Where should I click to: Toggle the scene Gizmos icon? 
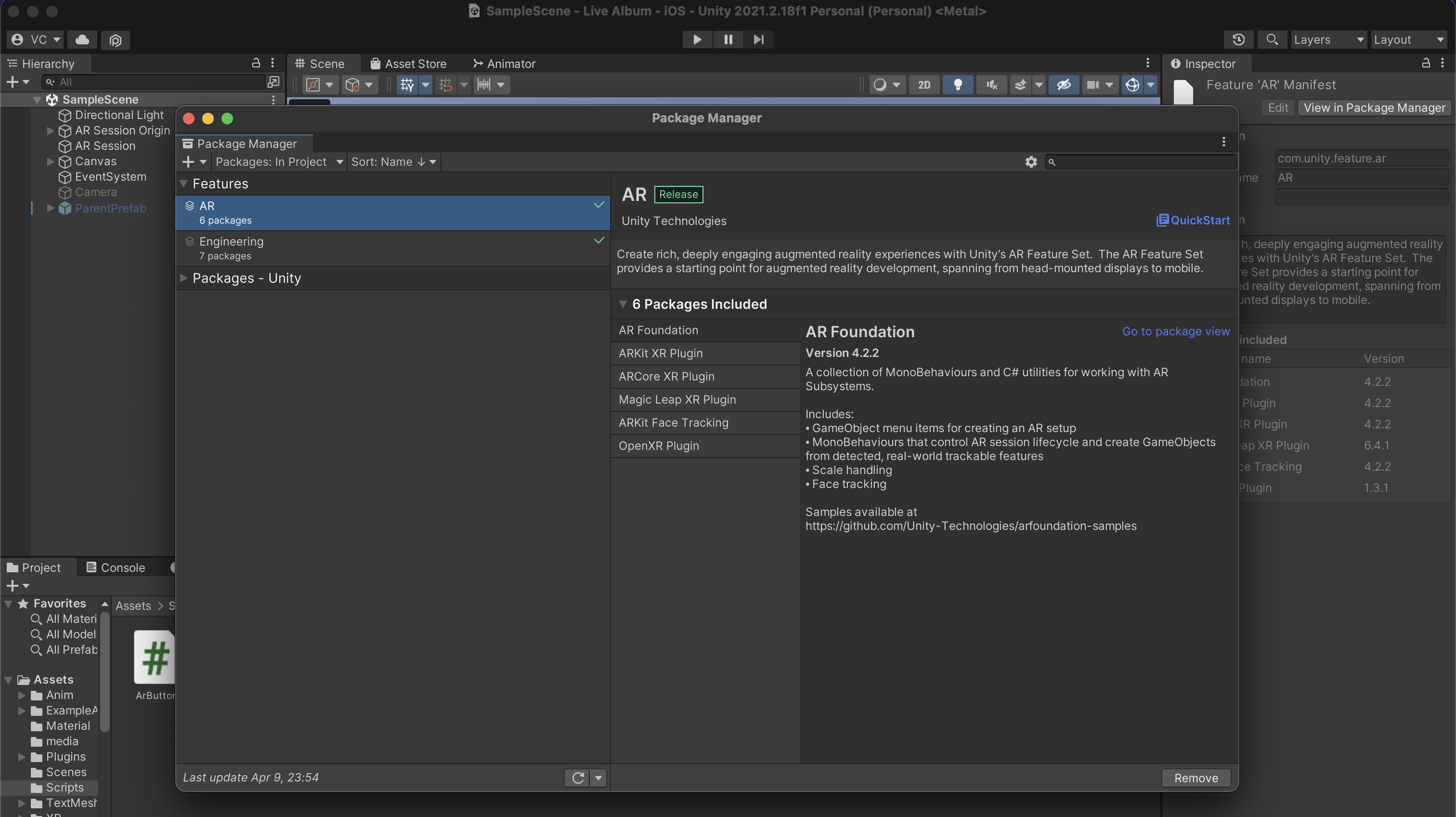pos(1132,85)
